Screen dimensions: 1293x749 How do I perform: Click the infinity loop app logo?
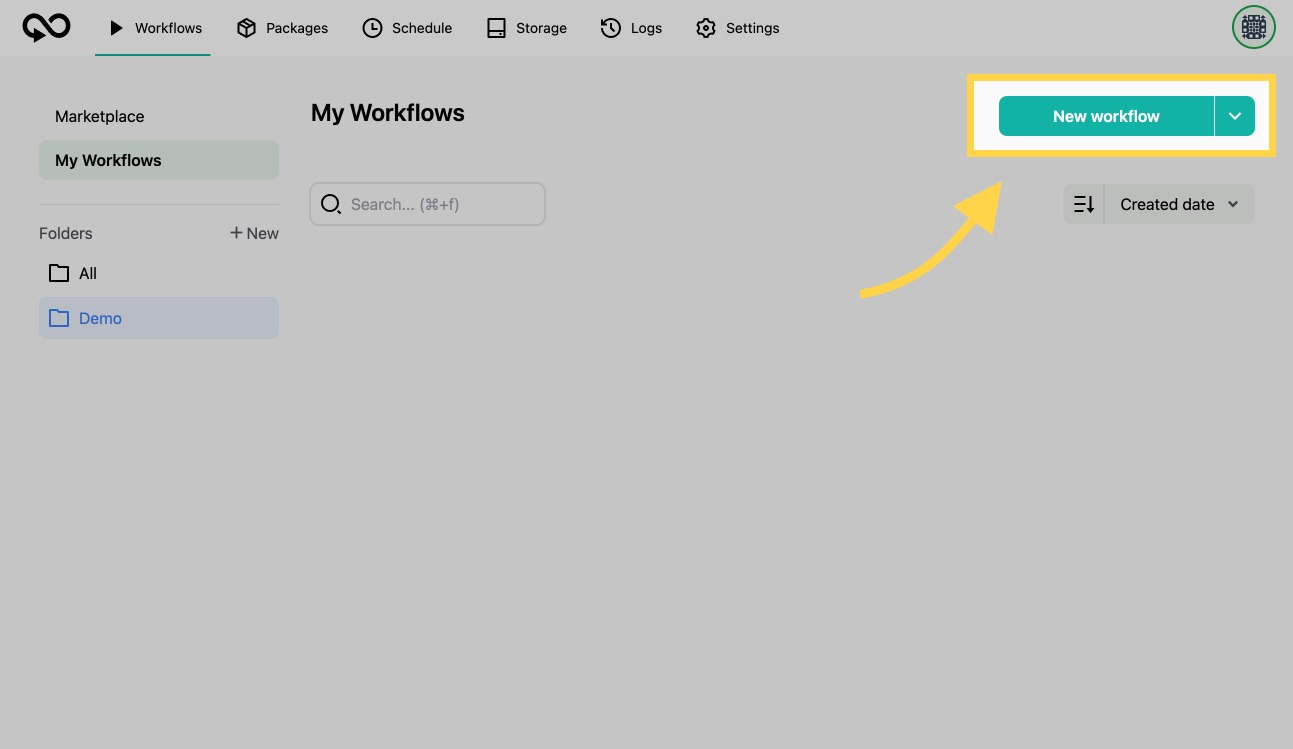pyautogui.click(x=46, y=27)
